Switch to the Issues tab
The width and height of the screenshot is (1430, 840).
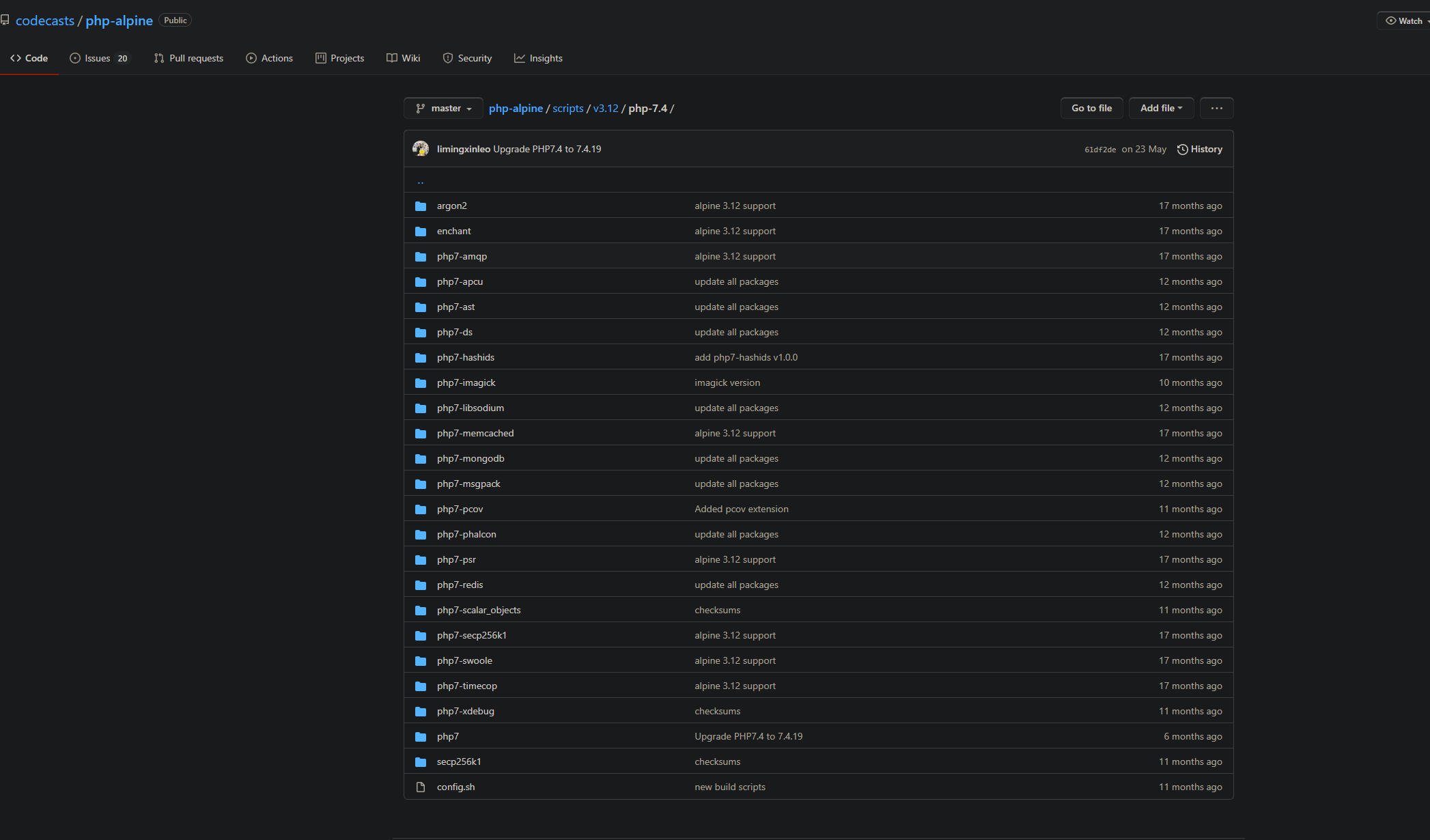99,58
